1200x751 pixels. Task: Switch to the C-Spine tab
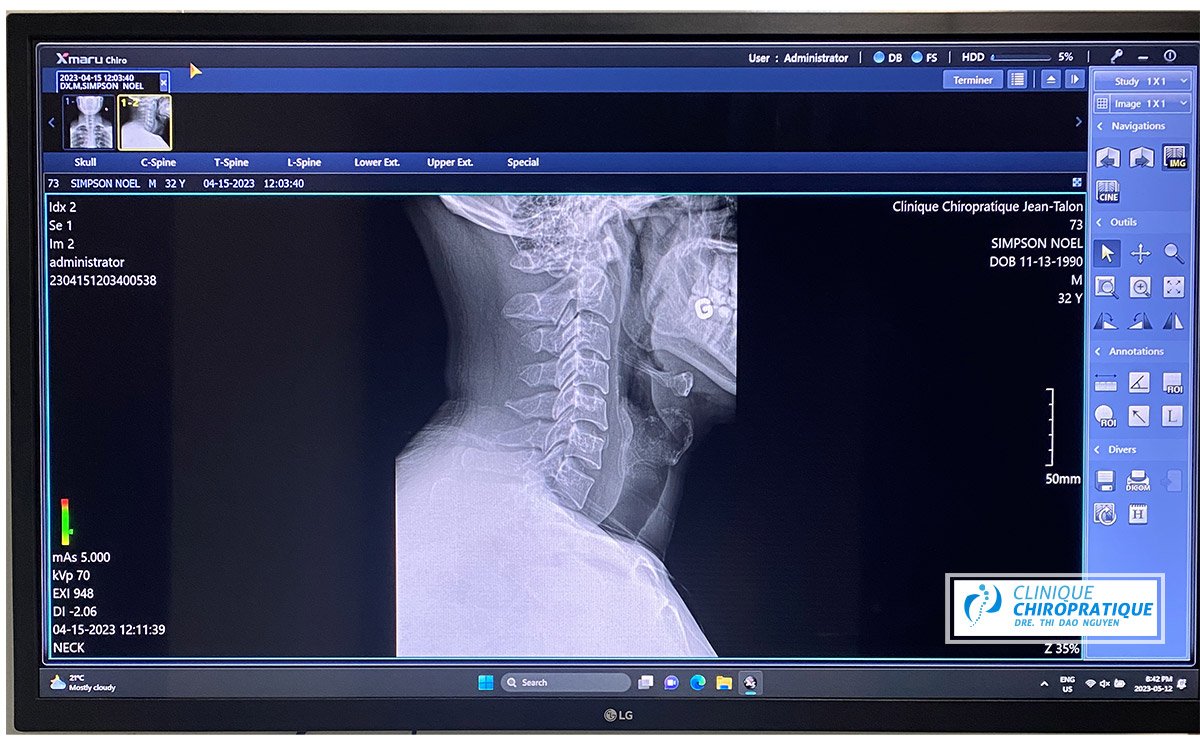click(x=158, y=162)
